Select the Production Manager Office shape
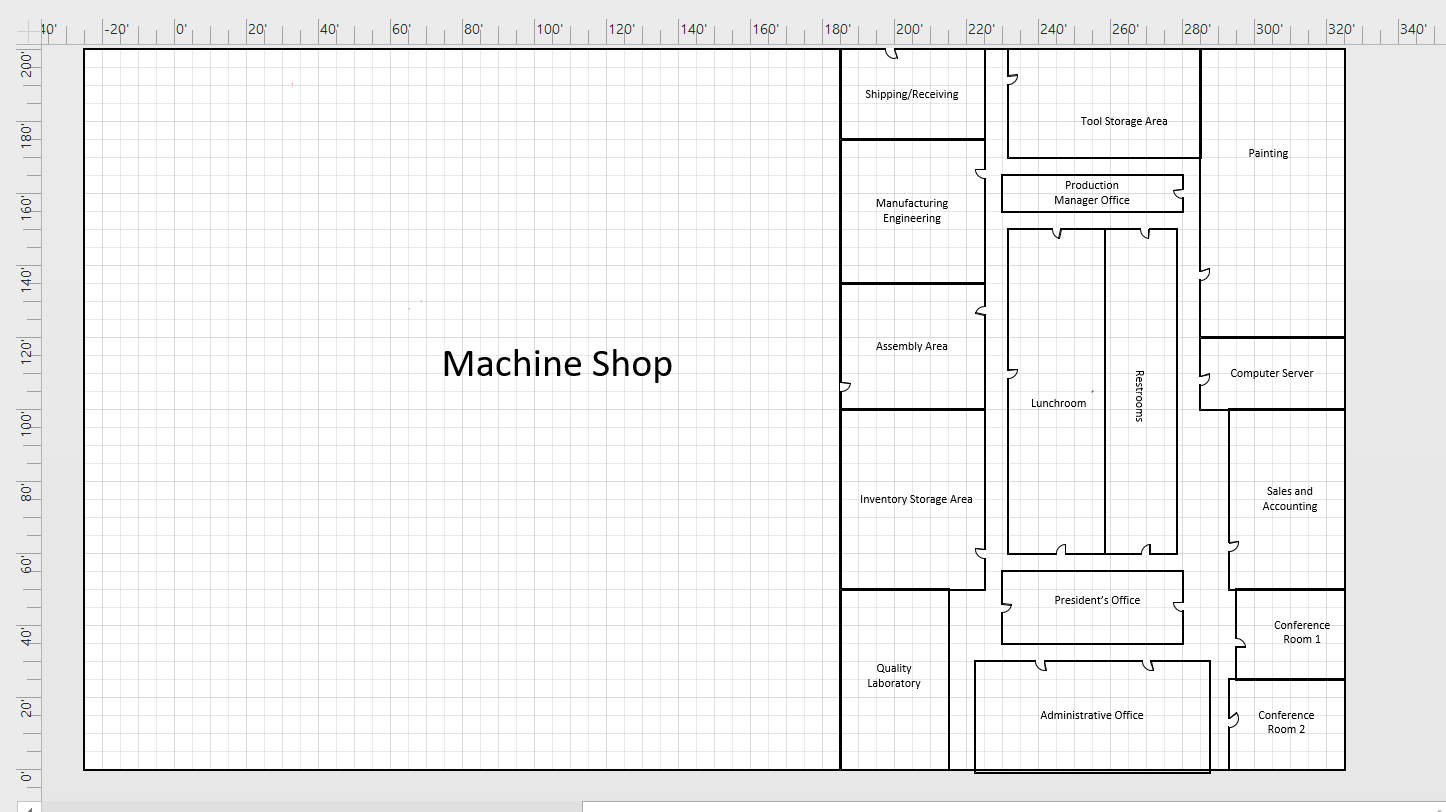This screenshot has height=812, width=1446. (x=1091, y=193)
